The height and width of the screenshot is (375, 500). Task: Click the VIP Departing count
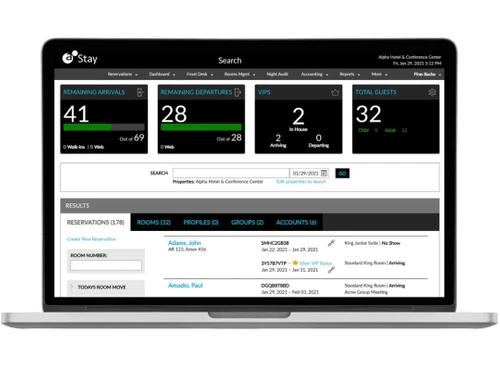point(319,138)
